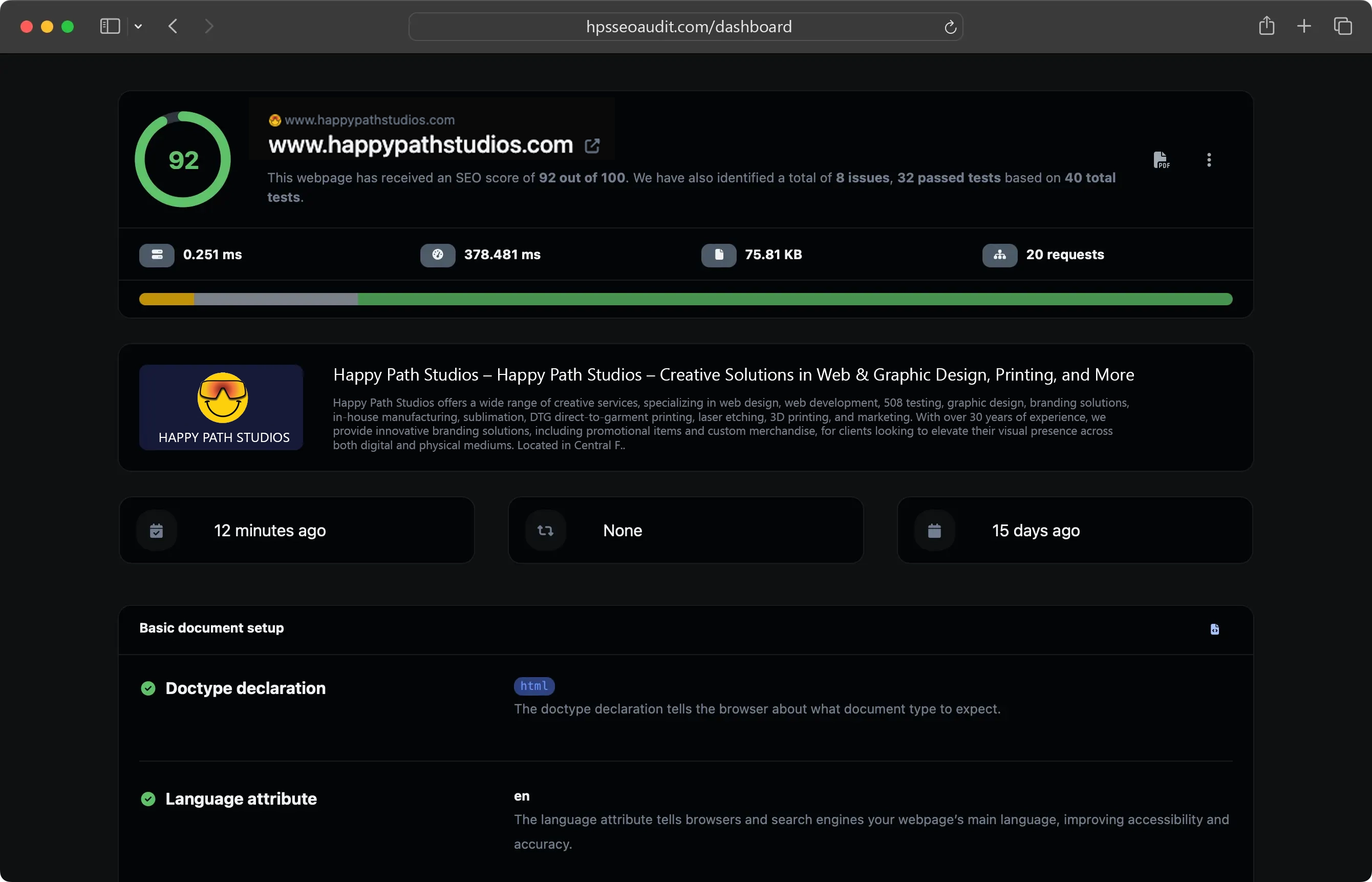Open the three-dot options menu
The image size is (1372, 882).
pyautogui.click(x=1209, y=160)
